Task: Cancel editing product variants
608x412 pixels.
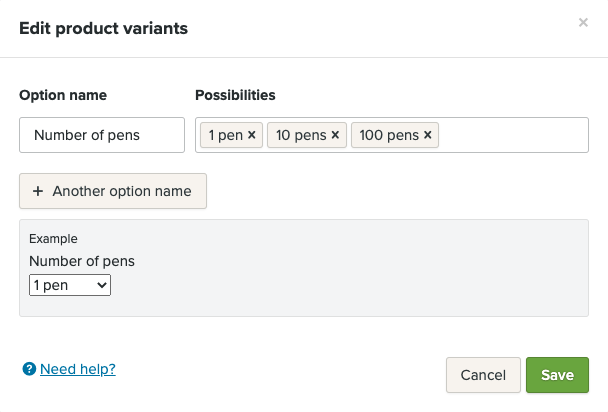Action: [x=483, y=375]
